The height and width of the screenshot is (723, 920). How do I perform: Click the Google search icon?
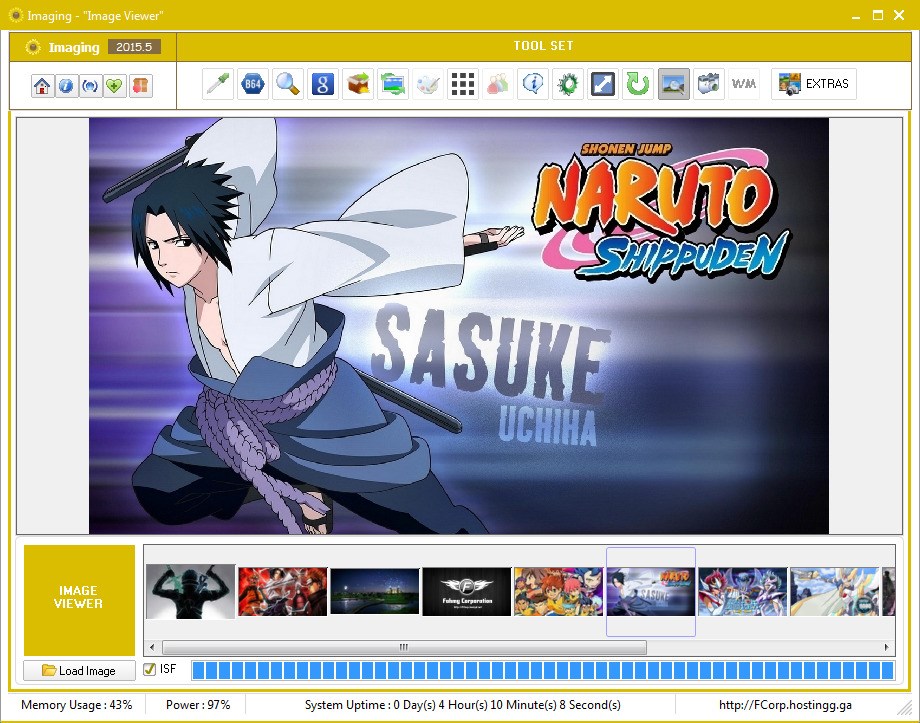point(323,84)
